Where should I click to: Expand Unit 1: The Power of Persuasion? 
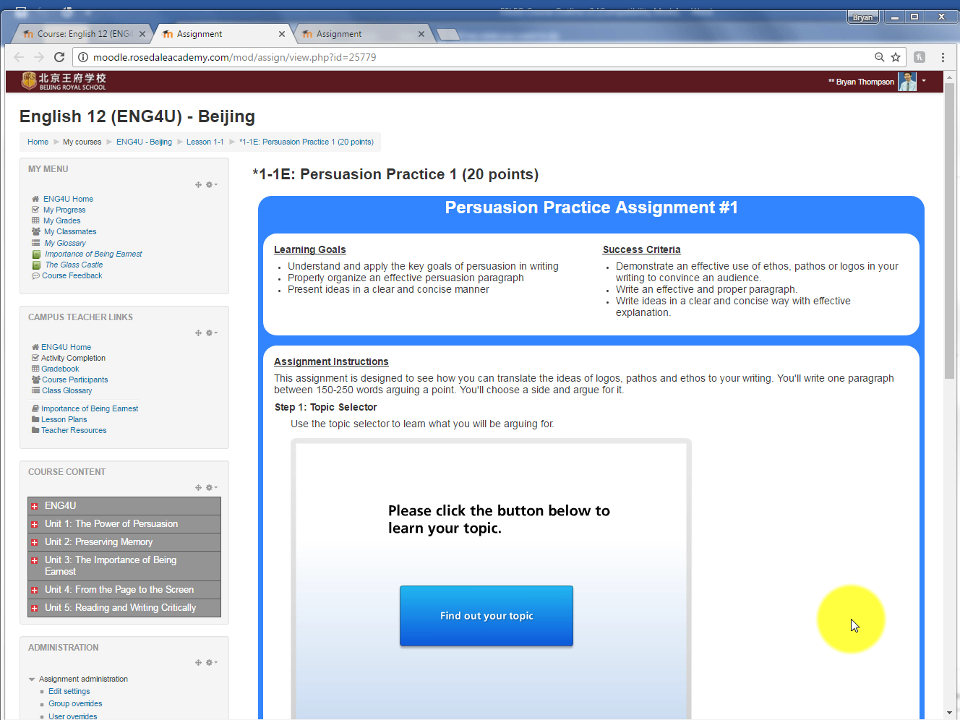[34, 525]
